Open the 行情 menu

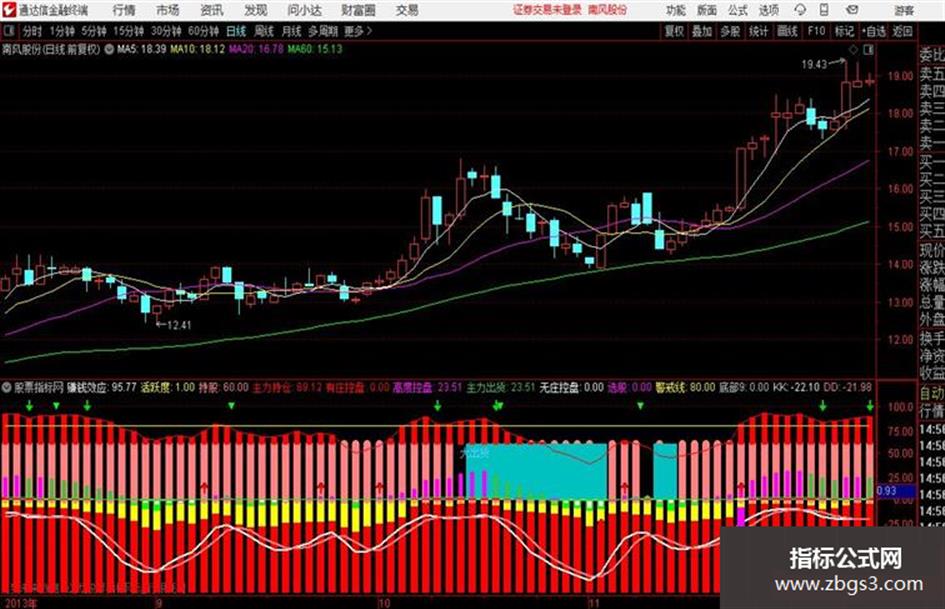coord(124,10)
